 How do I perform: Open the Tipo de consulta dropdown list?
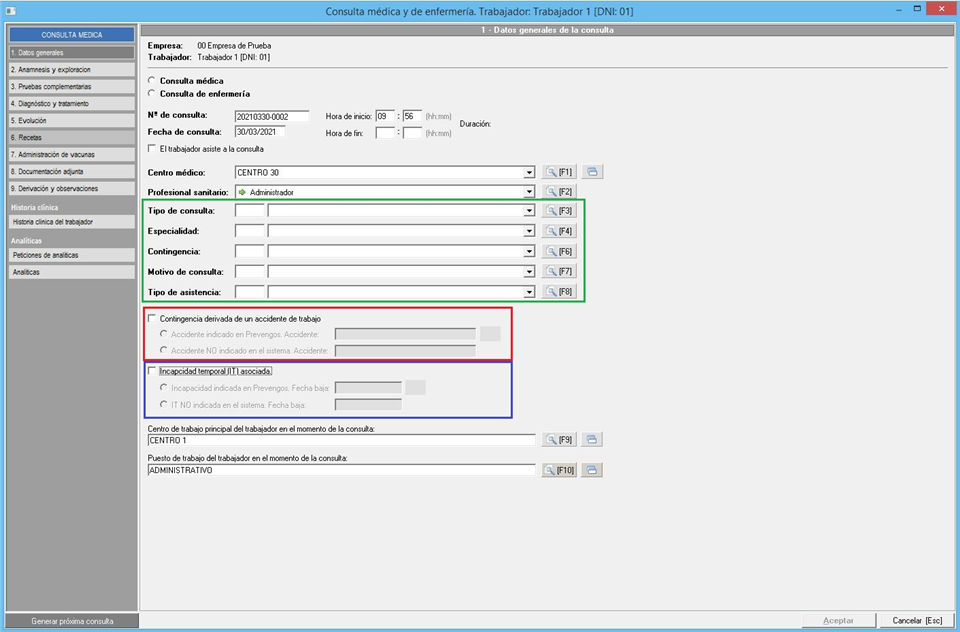(x=528, y=211)
